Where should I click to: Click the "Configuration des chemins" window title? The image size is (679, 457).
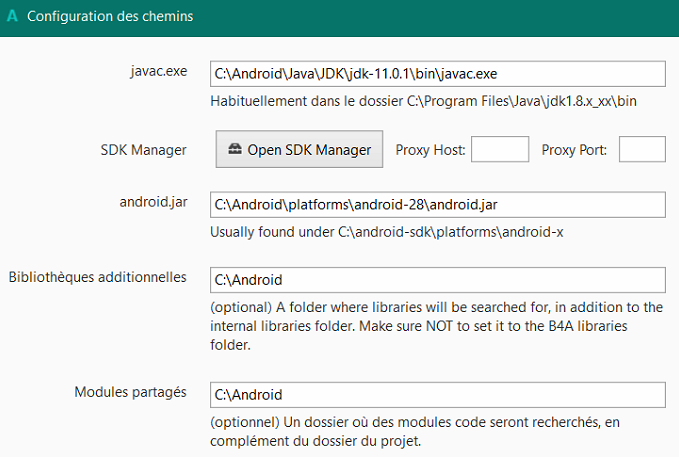[x=110, y=18]
